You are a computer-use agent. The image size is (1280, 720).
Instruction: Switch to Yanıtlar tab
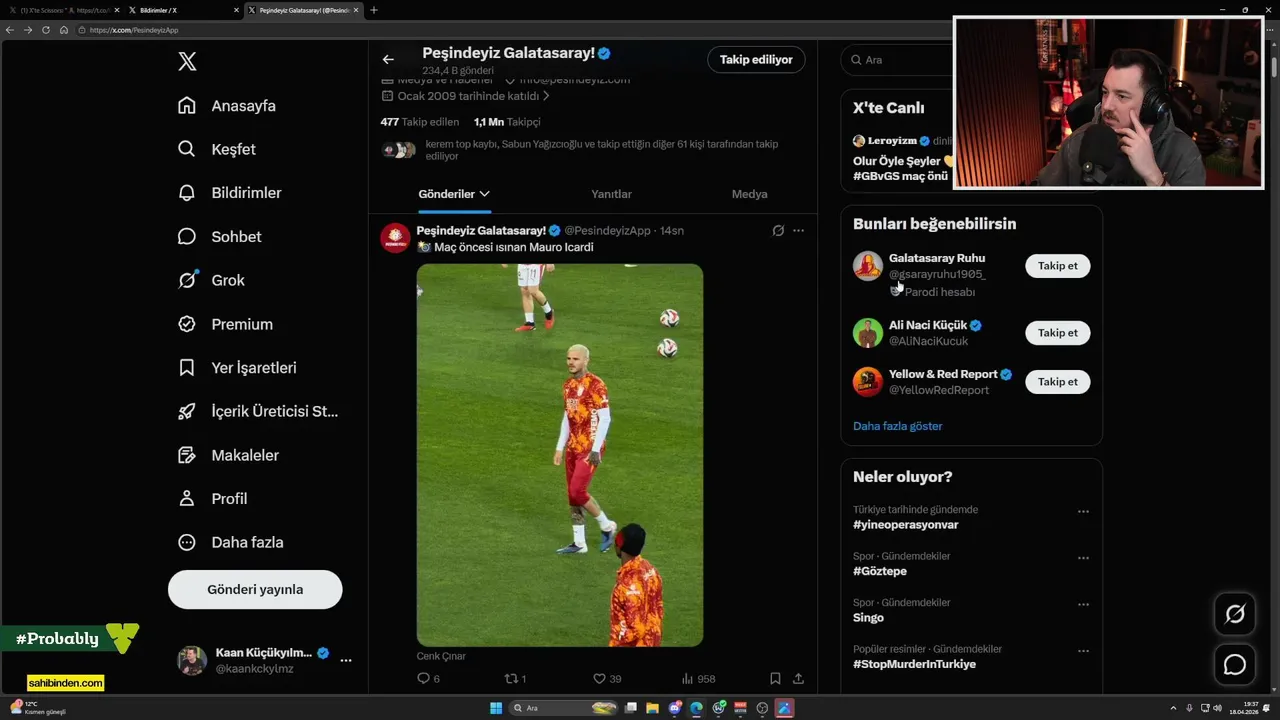tap(611, 194)
